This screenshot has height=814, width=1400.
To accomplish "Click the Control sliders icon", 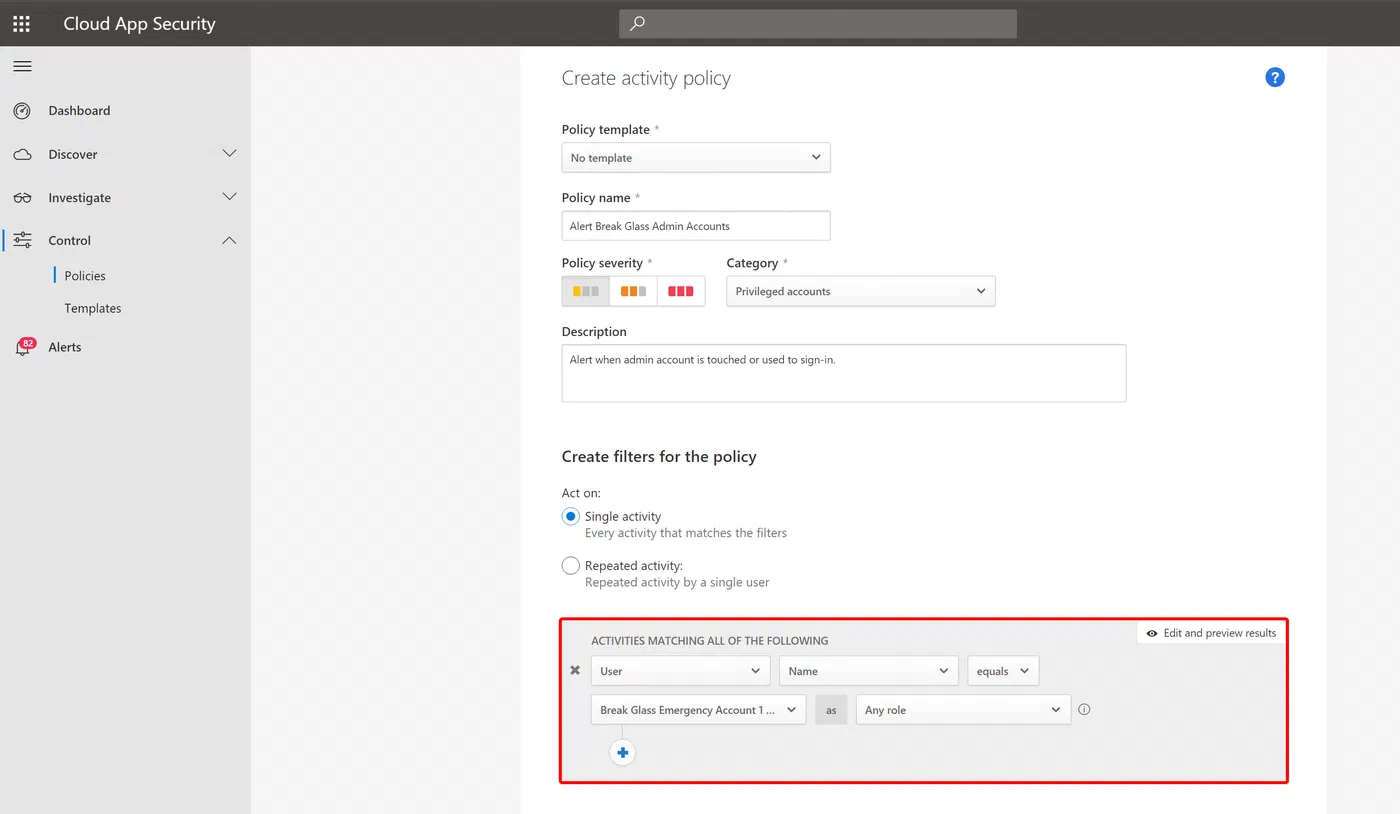I will (22, 241).
